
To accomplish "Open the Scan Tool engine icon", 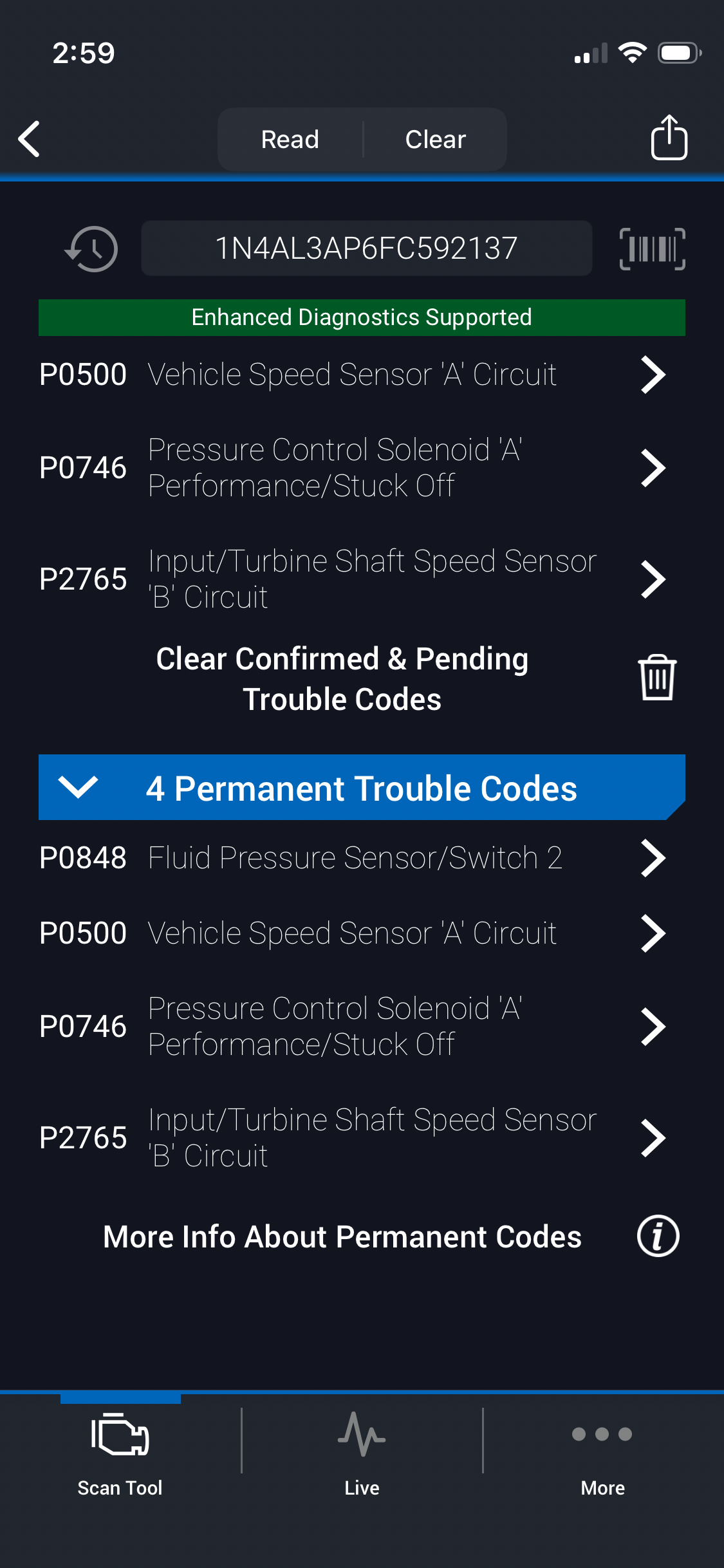I will pyautogui.click(x=120, y=1435).
